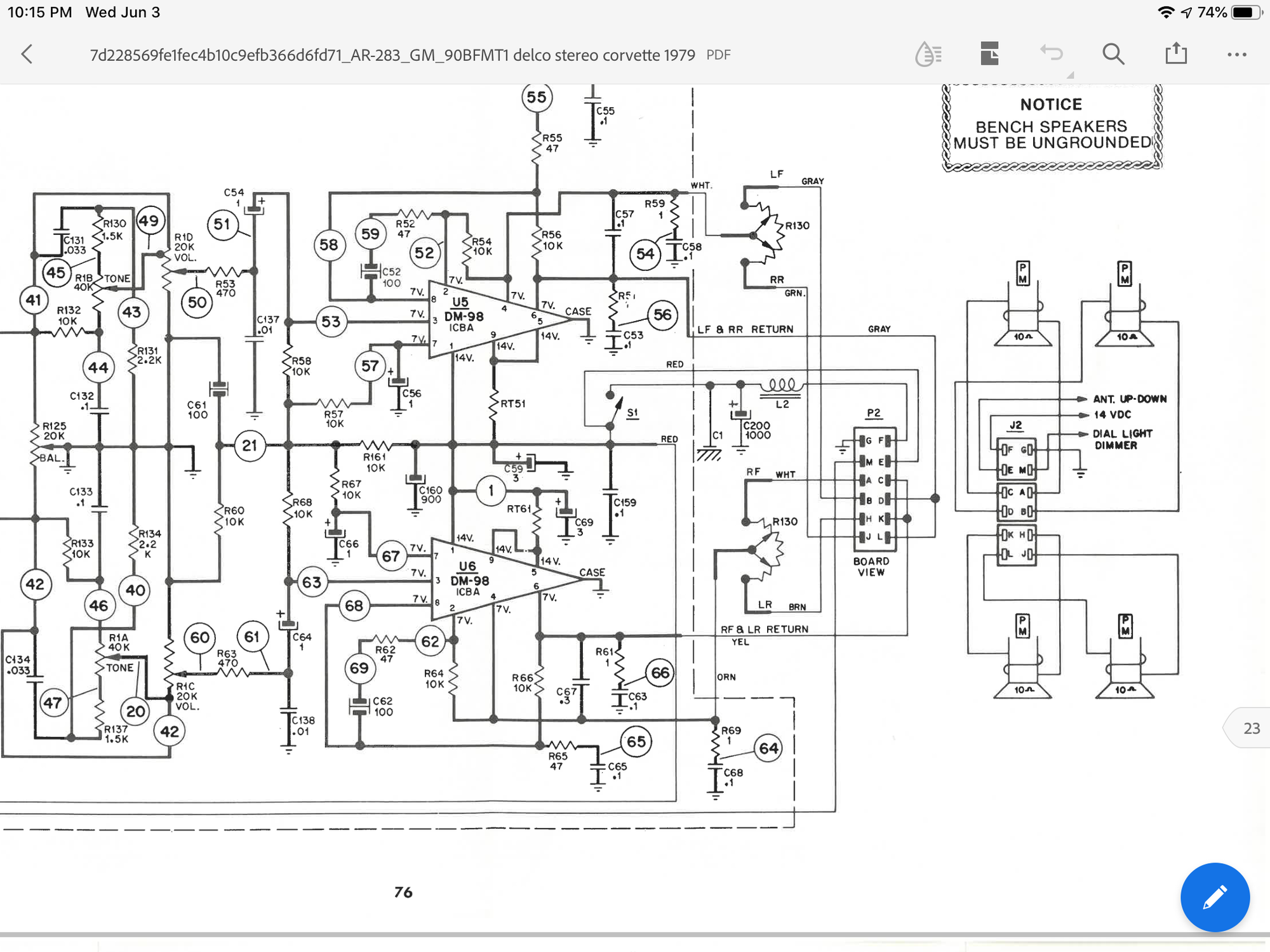Tap the page 23 indicator
This screenshot has height=952, width=1270.
[x=1247, y=728]
